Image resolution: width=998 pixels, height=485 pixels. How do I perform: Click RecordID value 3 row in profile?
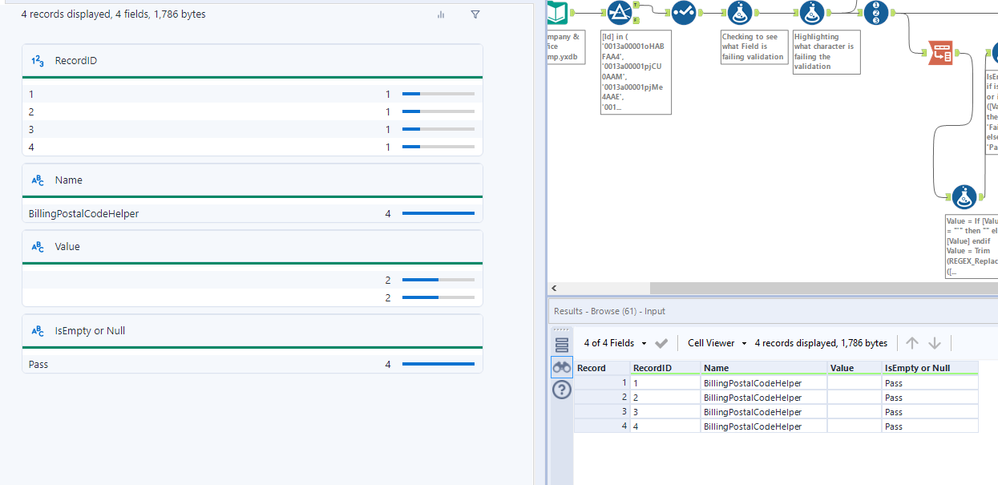(252, 129)
